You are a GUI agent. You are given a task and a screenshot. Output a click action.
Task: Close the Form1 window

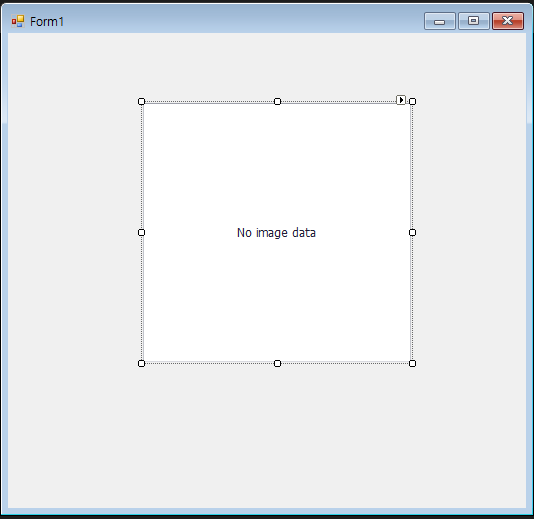[508, 21]
